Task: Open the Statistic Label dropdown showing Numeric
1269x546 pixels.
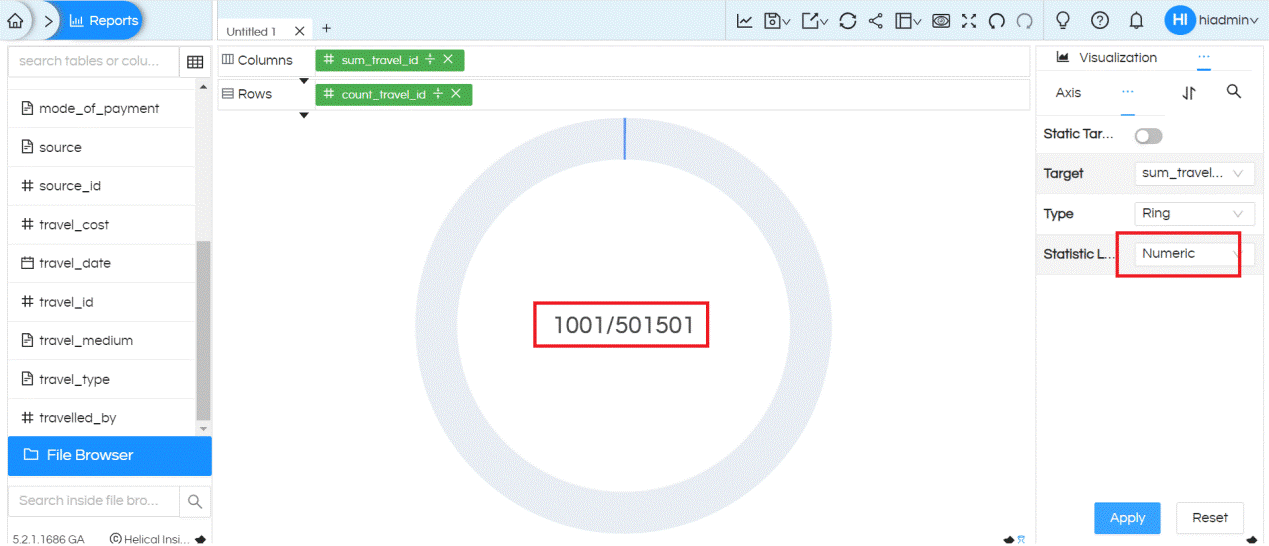Action: (x=1195, y=254)
